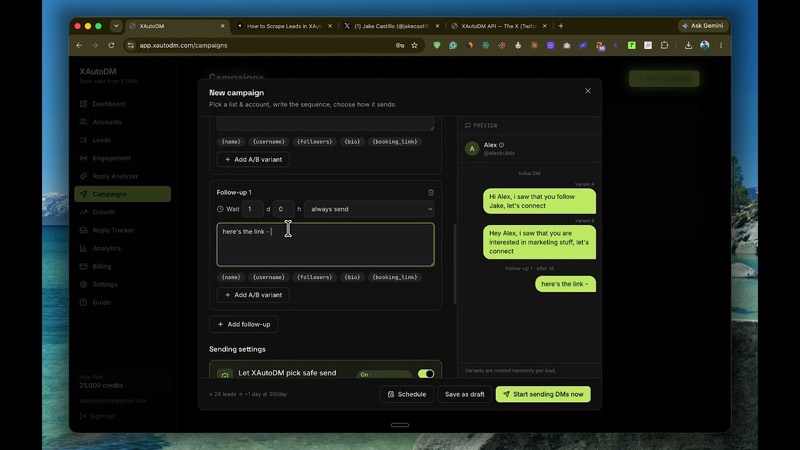Open Dashboard in sidebar
The image size is (800, 450).
click(x=122, y=104)
